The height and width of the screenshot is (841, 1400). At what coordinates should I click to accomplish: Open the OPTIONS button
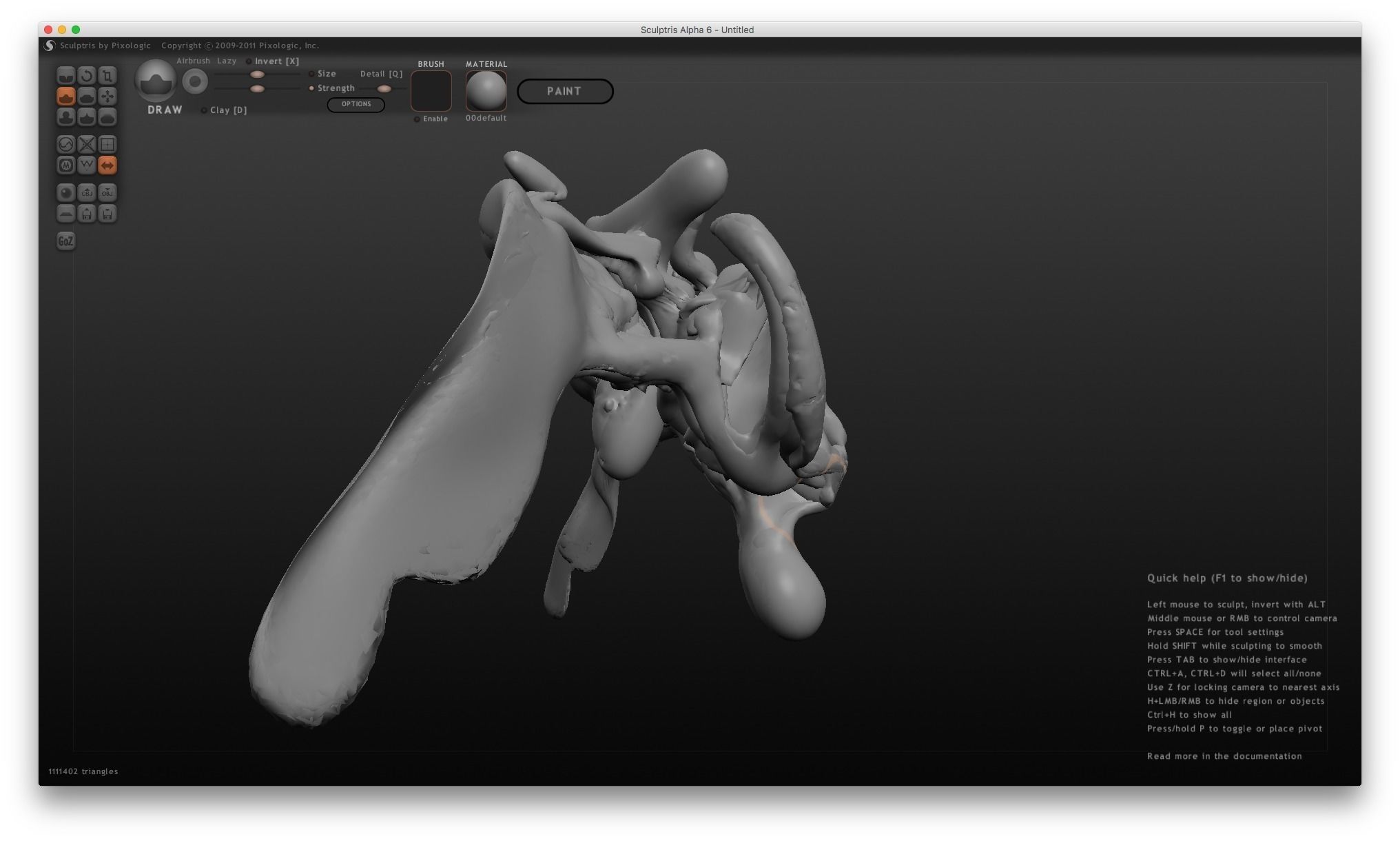tap(356, 104)
